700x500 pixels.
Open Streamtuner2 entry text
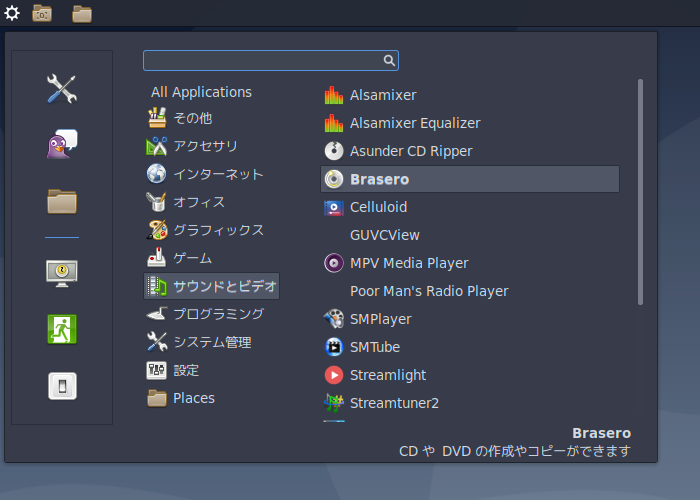tap(394, 403)
